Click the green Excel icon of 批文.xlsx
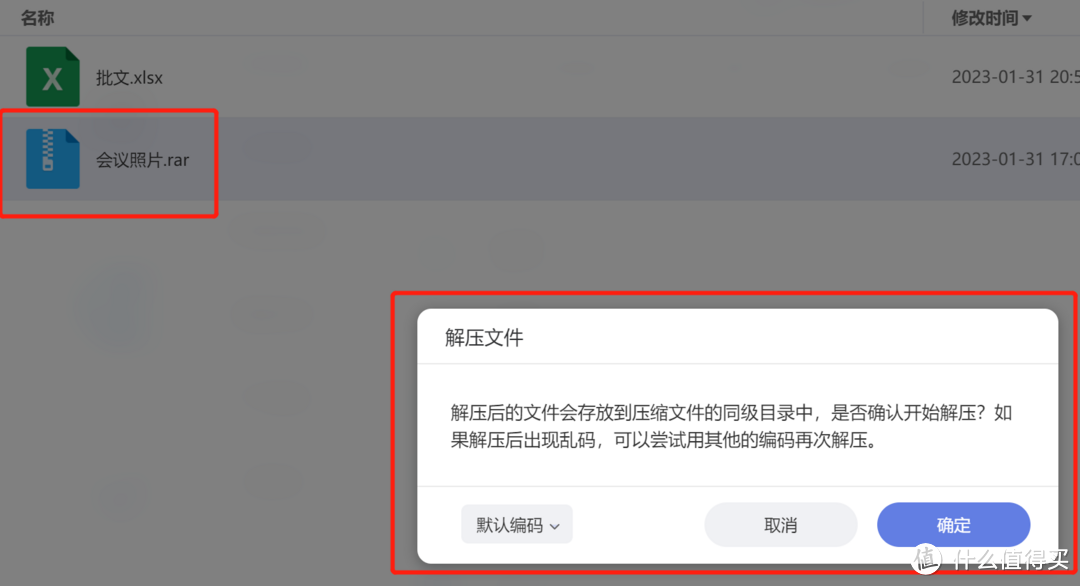This screenshot has width=1080, height=586. coord(53,76)
